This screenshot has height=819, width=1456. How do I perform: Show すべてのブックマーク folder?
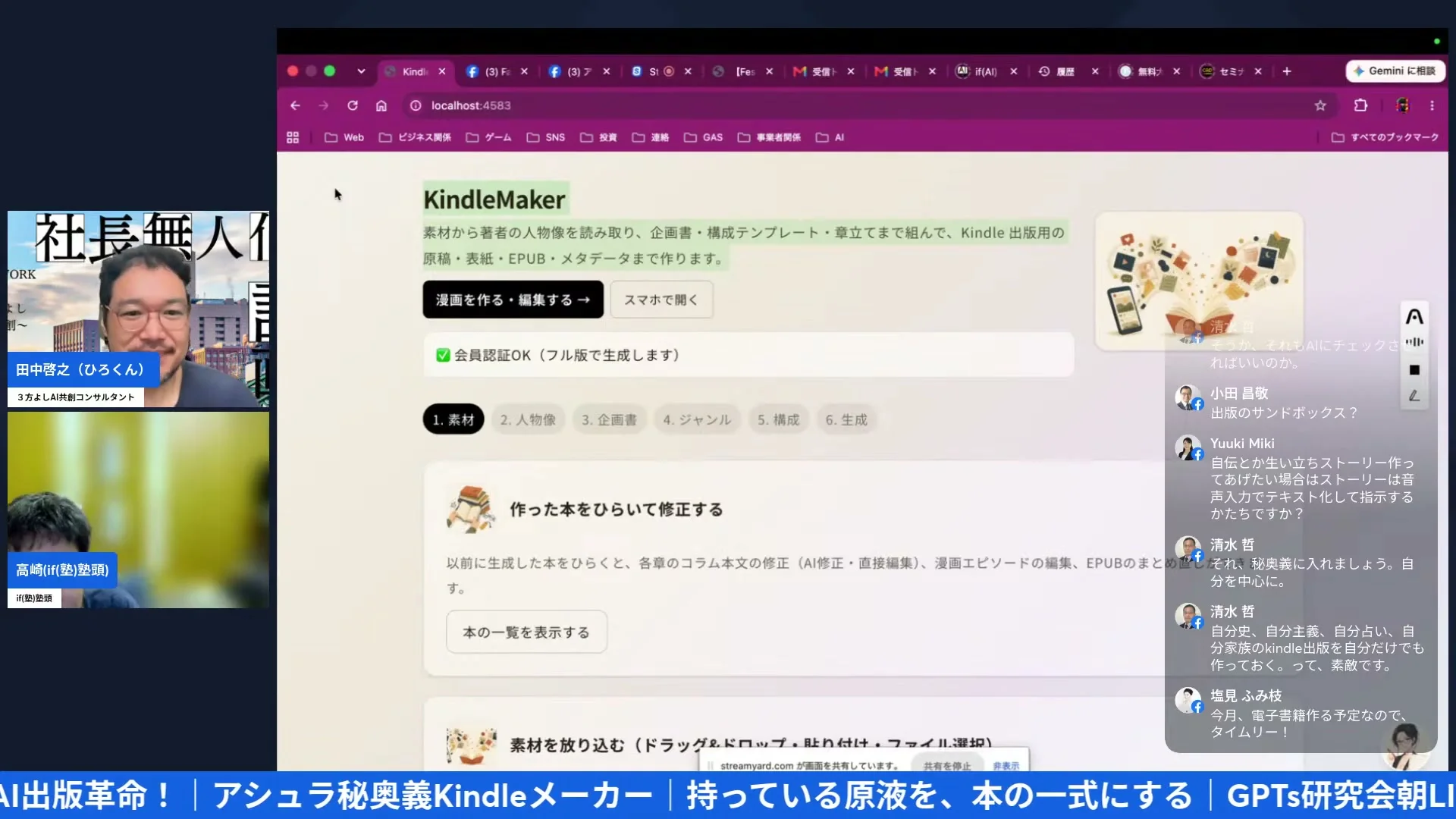click(x=1385, y=137)
